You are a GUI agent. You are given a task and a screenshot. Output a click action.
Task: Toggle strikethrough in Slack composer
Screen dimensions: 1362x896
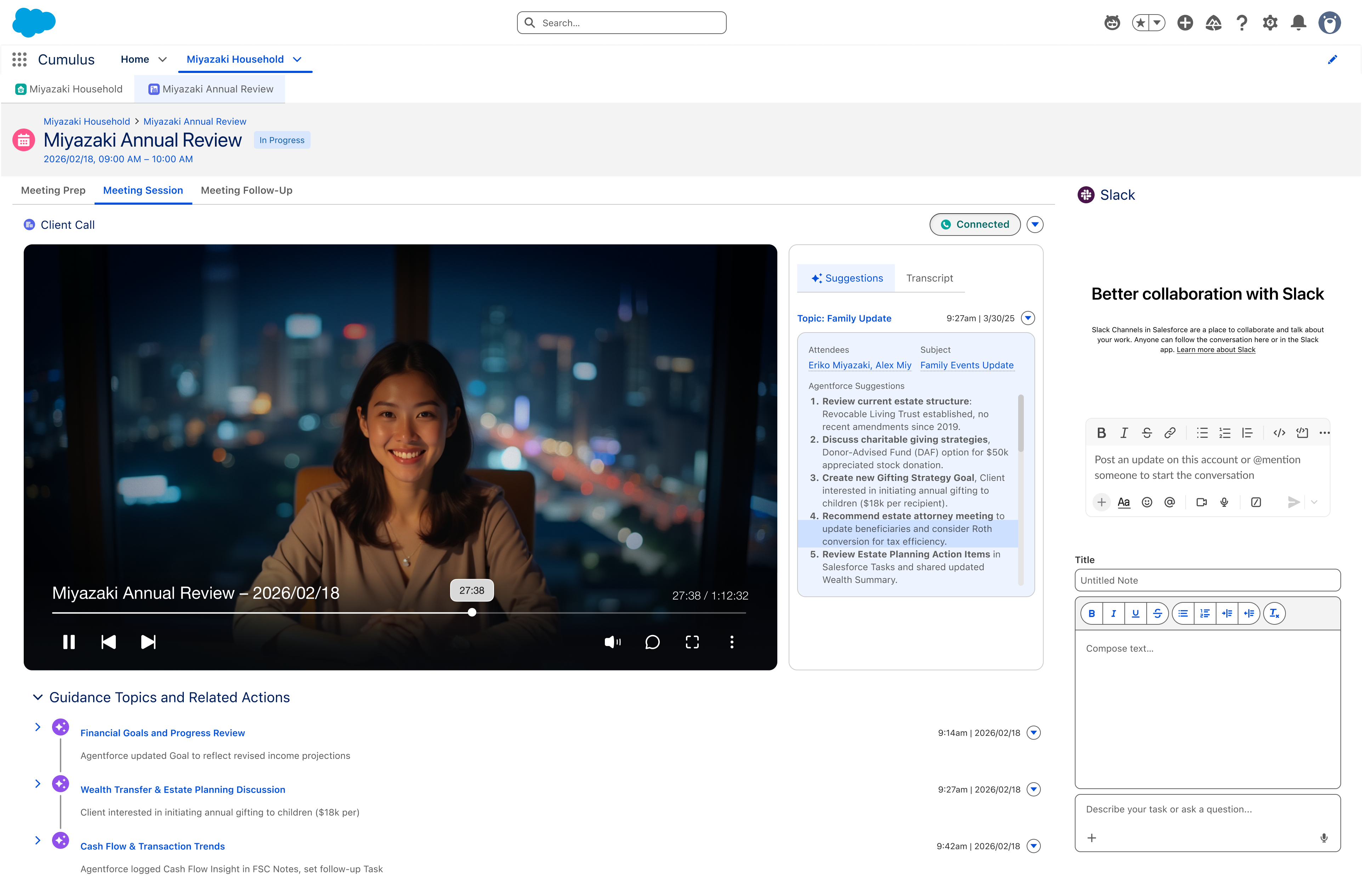click(x=1147, y=432)
